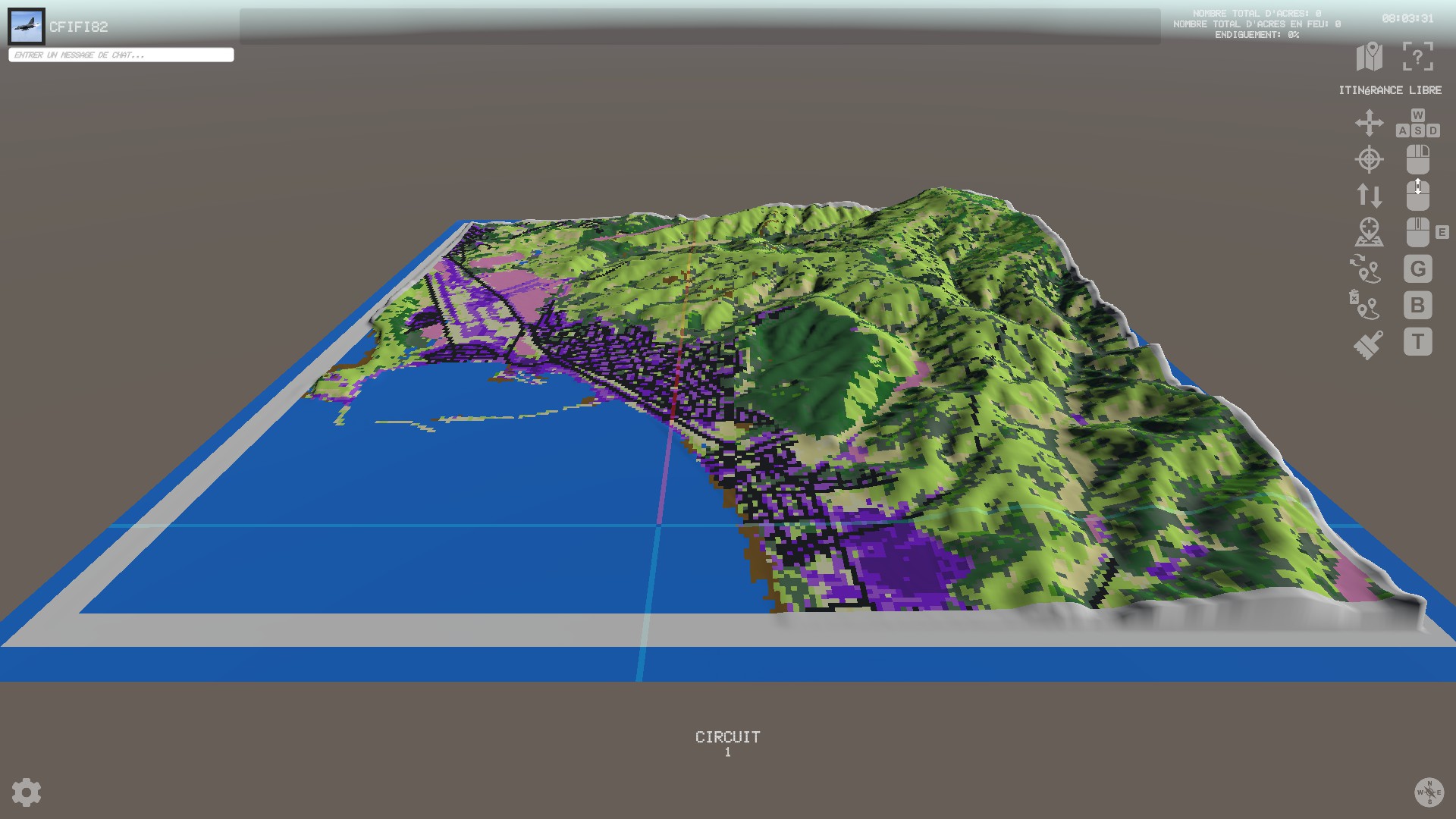Select the paint brush tool icon
Viewport: 1456px width, 819px height.
point(1368,344)
